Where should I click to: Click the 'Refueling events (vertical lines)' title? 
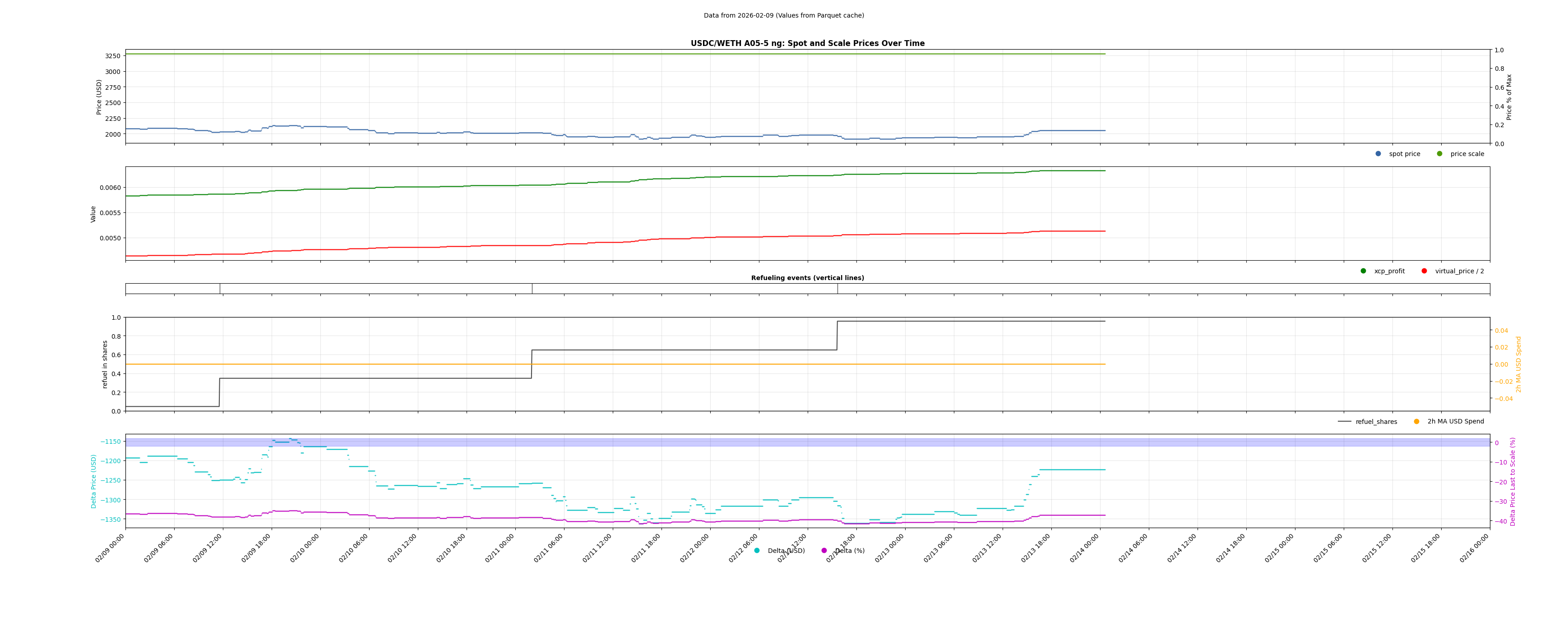[807, 278]
